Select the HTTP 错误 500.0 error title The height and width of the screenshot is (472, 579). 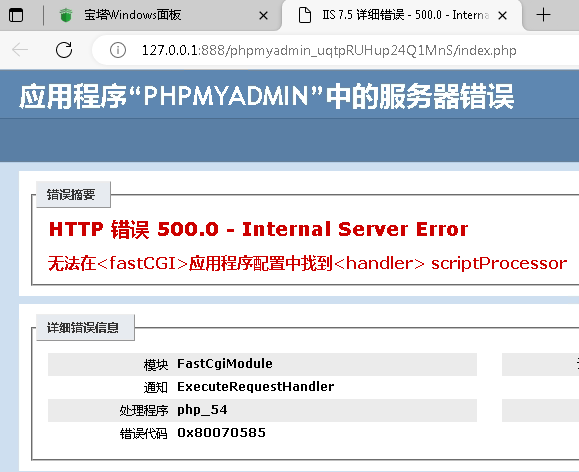(258, 229)
